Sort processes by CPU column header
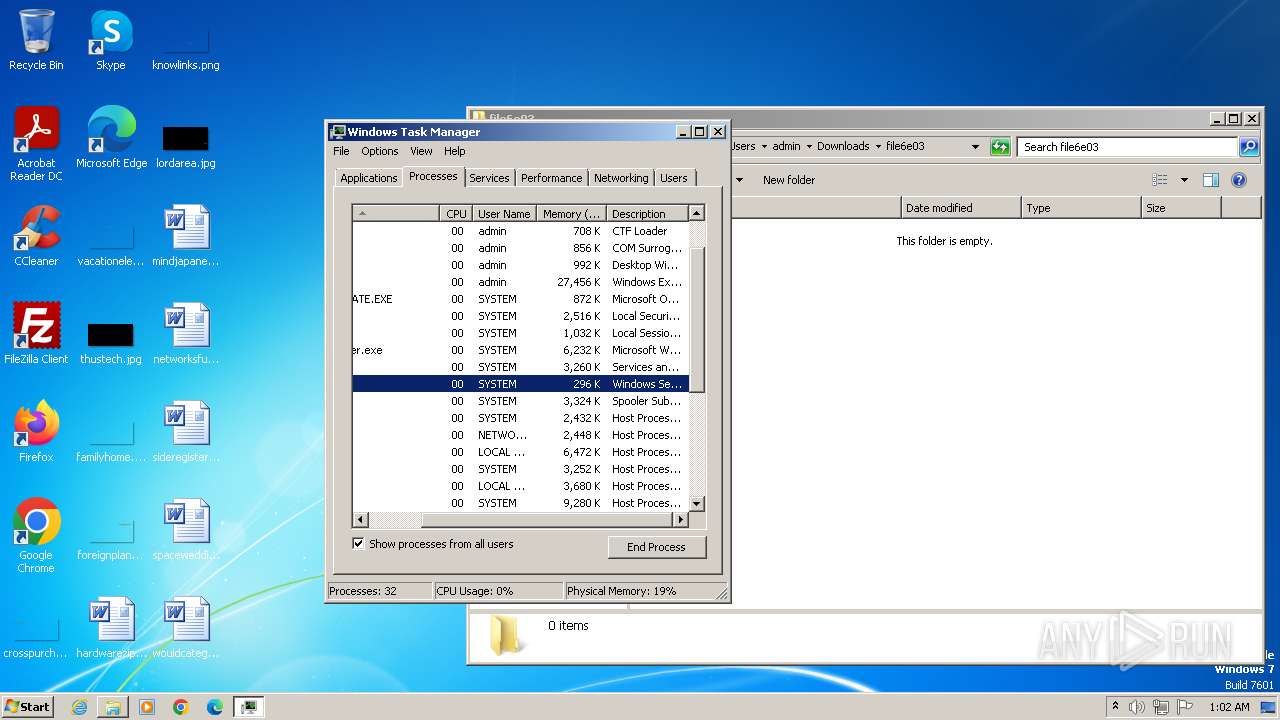The height and width of the screenshot is (720, 1280). [x=456, y=214]
